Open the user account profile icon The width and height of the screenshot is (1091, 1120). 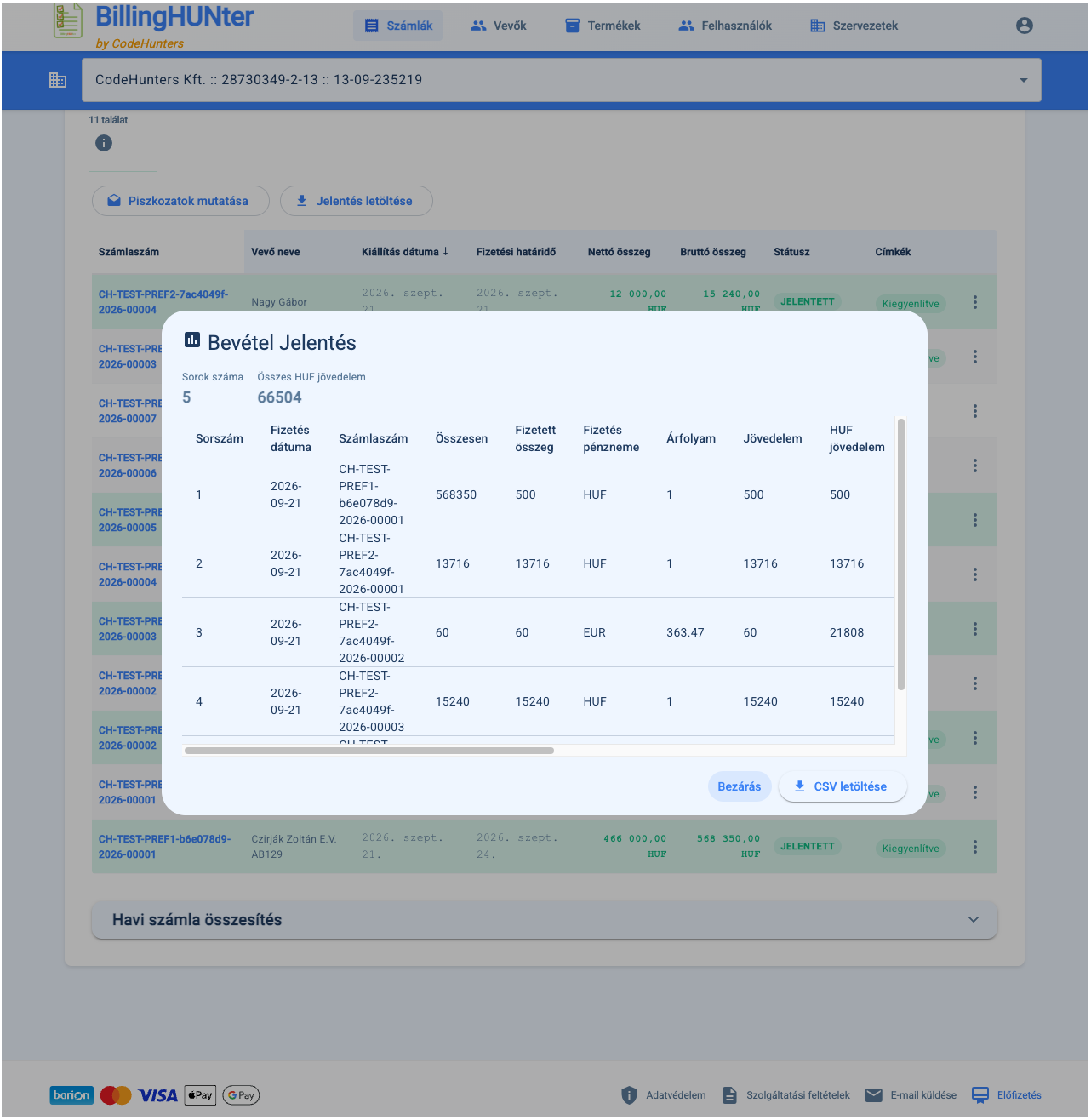1025,26
